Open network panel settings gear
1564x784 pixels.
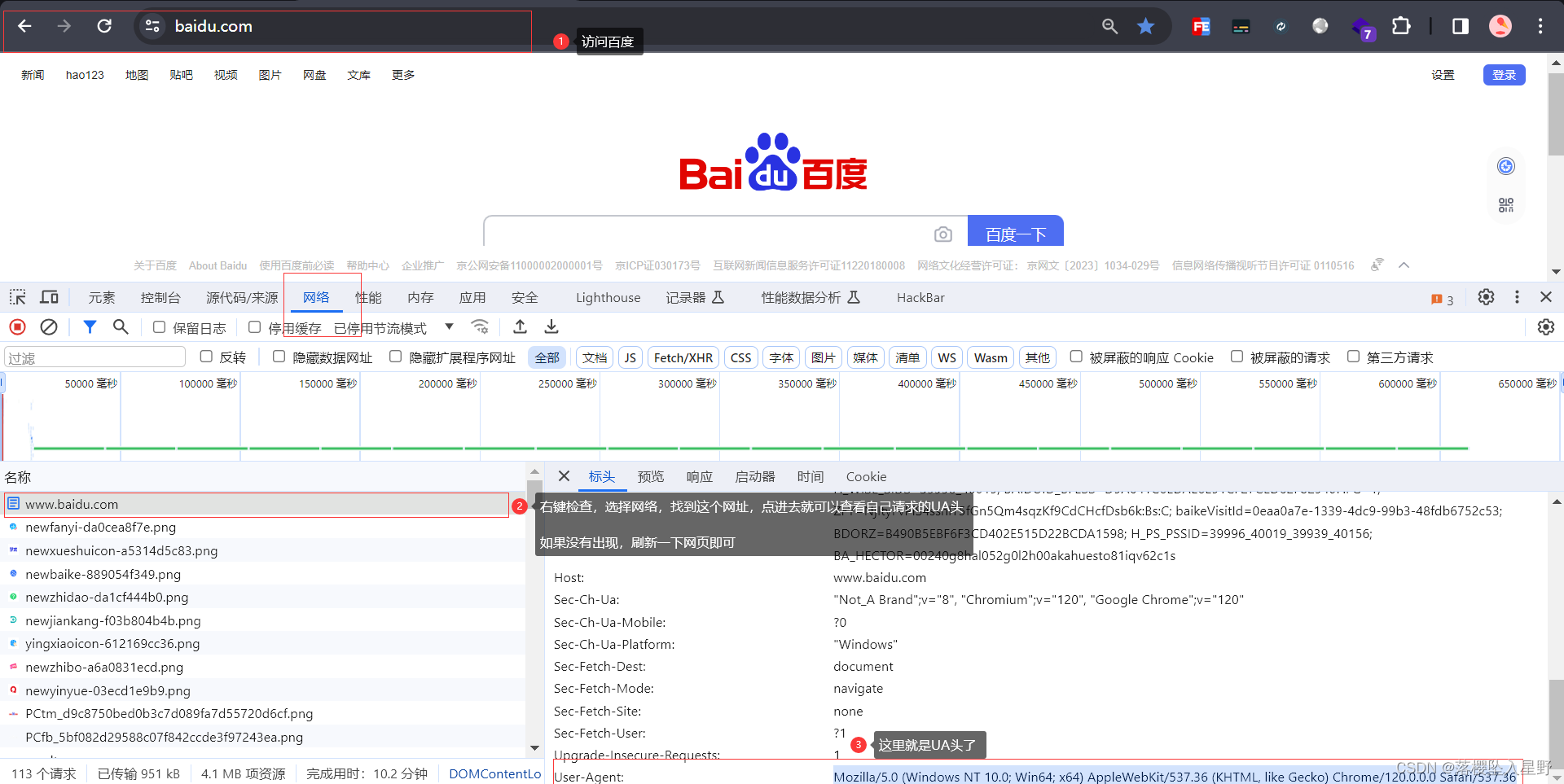coord(1545,326)
